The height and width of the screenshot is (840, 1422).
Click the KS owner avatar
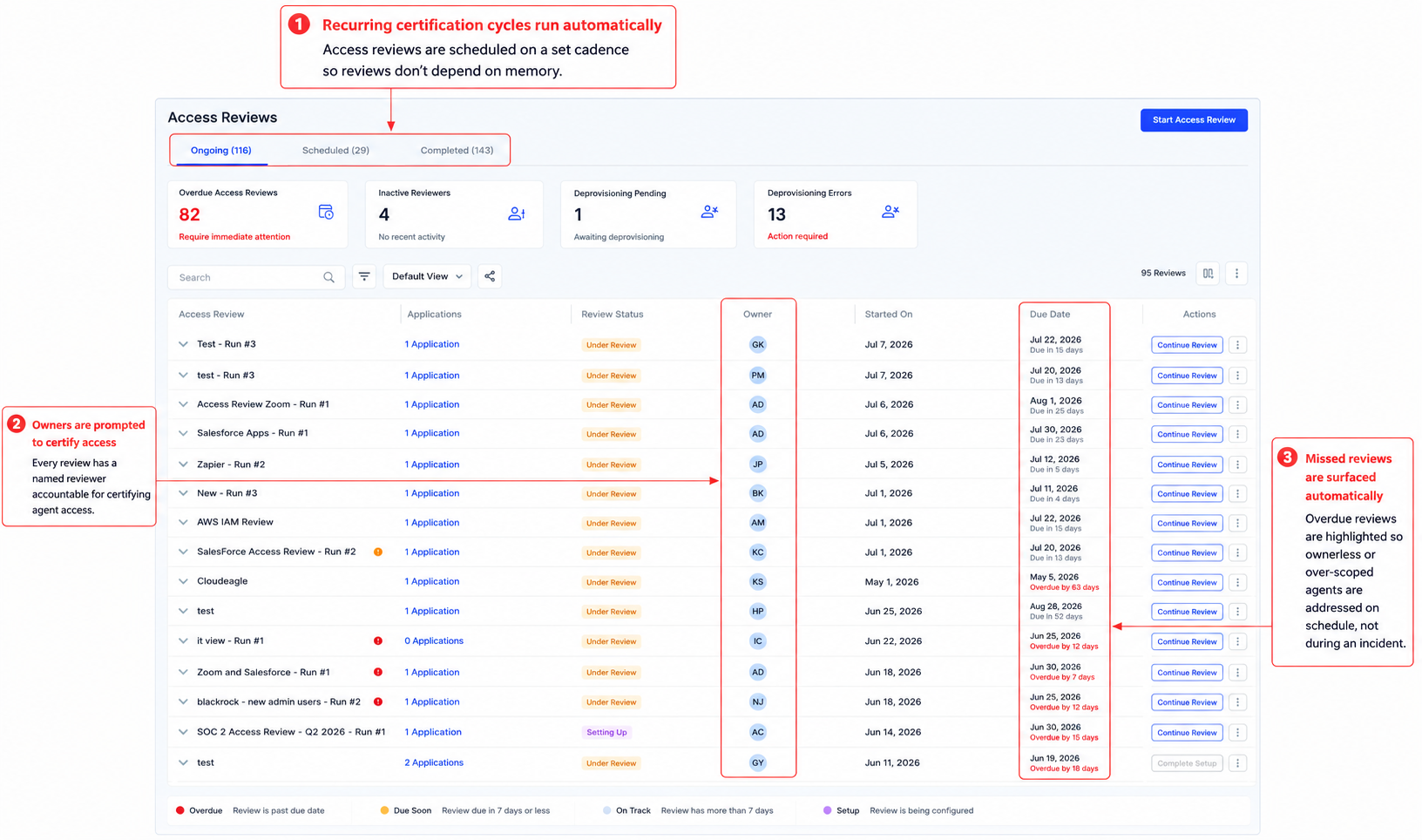[x=758, y=582]
